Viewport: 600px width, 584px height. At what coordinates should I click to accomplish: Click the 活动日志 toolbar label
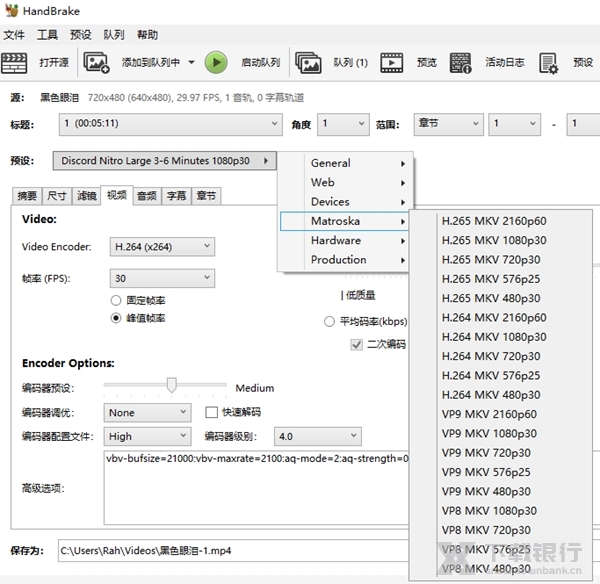point(505,62)
